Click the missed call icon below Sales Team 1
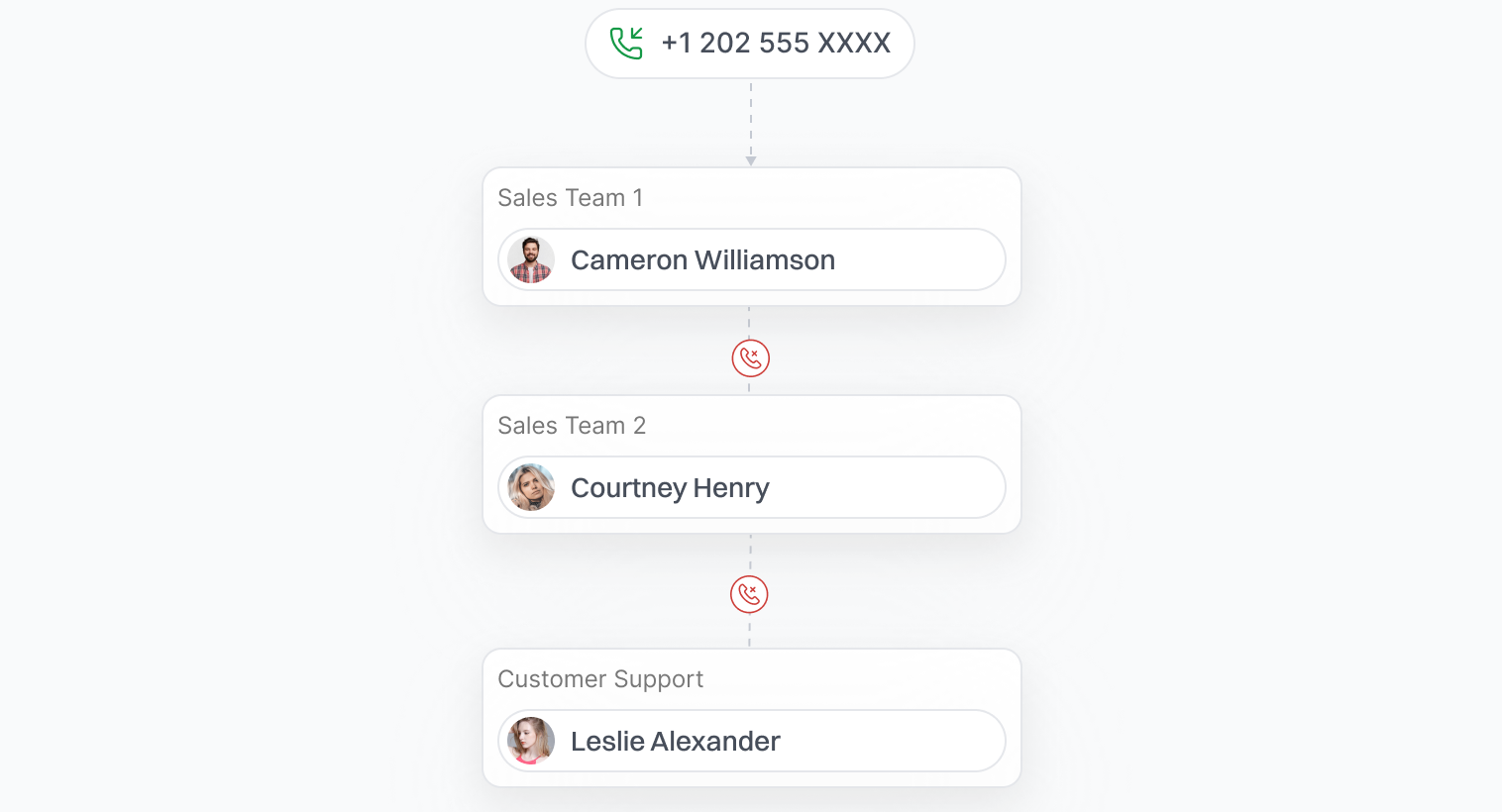This screenshot has width=1502, height=812. click(751, 358)
